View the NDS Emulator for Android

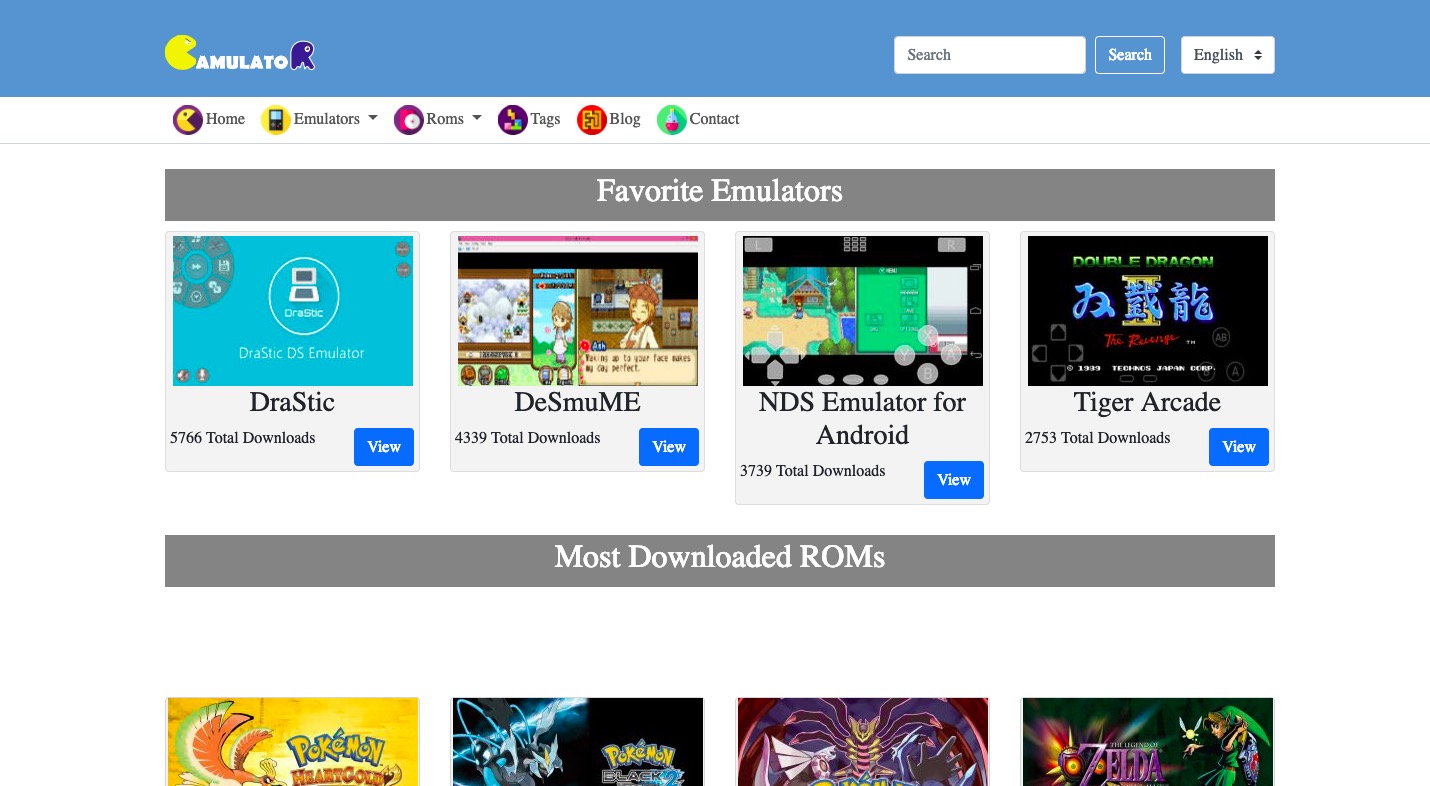(x=954, y=480)
